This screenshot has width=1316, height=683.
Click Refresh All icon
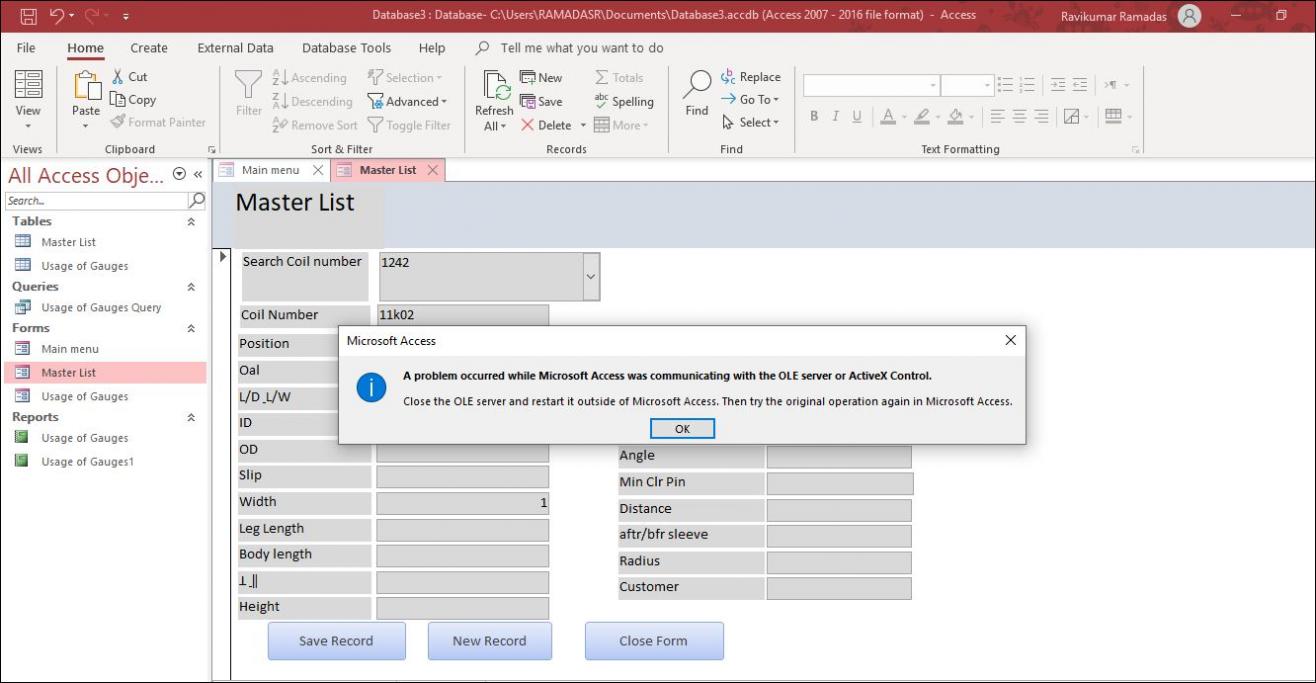tap(494, 85)
